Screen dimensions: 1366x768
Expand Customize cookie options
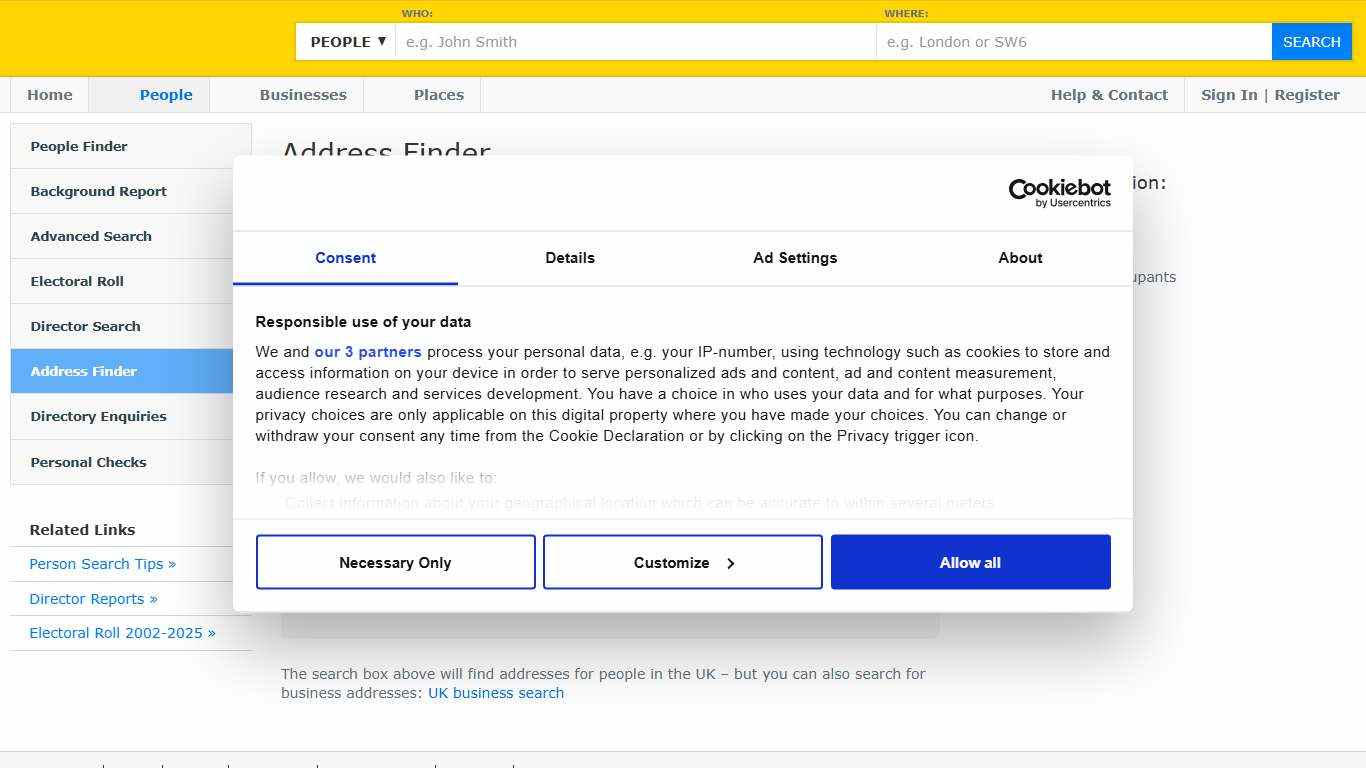tap(682, 562)
